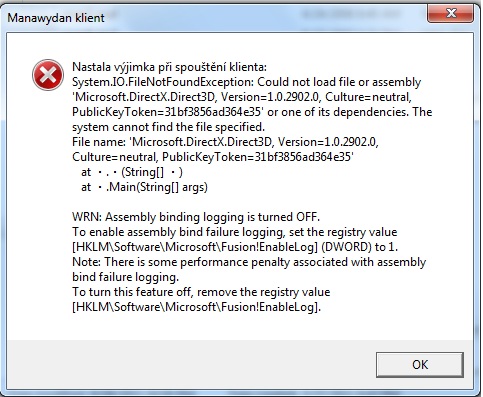Click the last 'Fusion!EnableLog].' registry line
Viewport: 483px width, 397px height.
coord(196,307)
